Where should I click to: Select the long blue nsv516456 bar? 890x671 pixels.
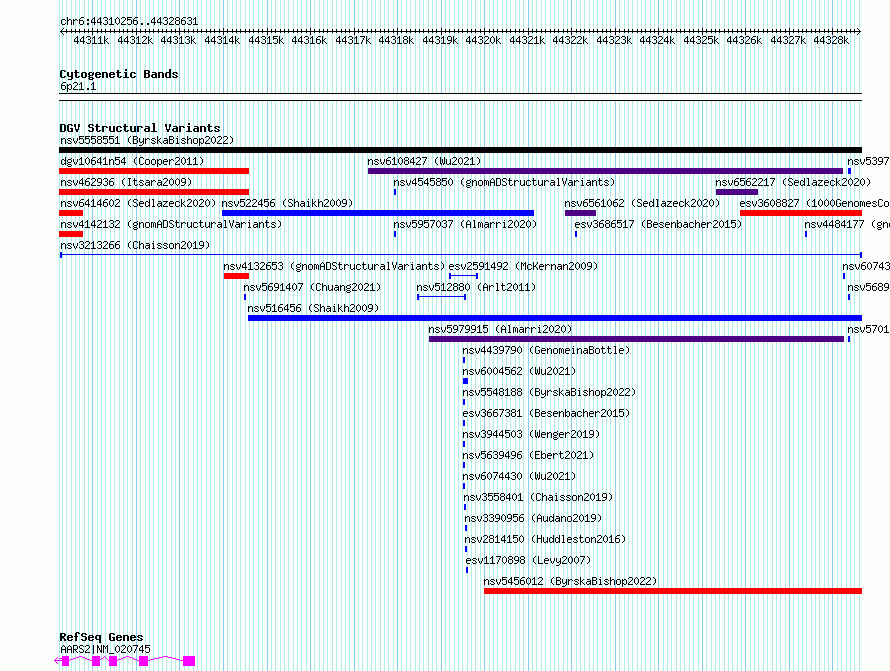click(555, 318)
